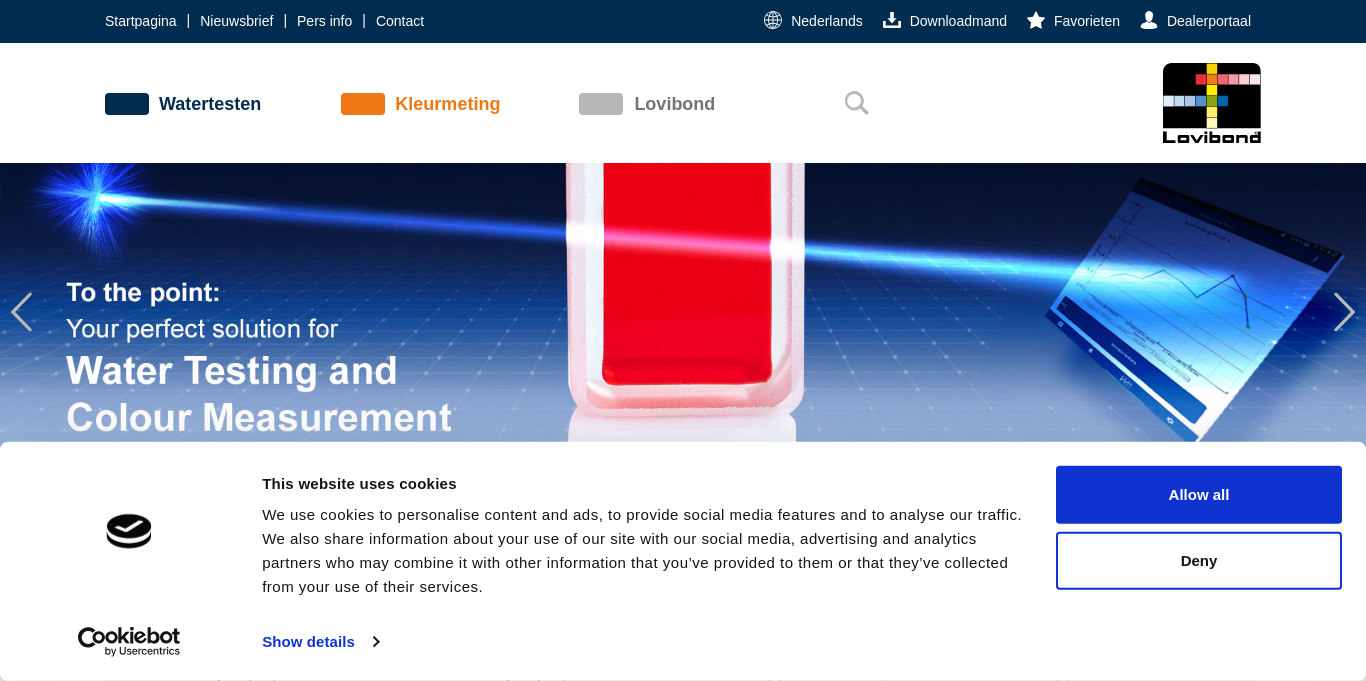Click the globe language icon
The height and width of the screenshot is (681, 1366).
click(773, 20)
